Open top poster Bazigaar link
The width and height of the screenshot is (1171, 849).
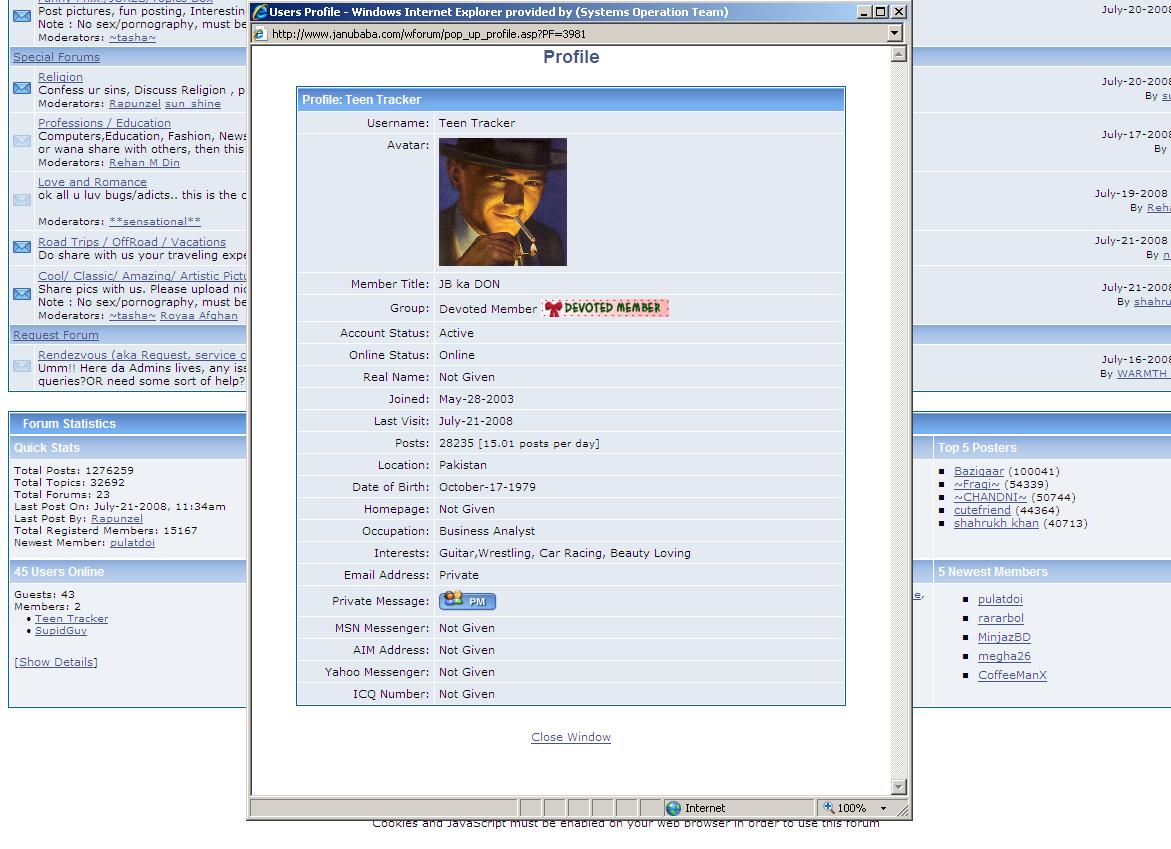978,471
